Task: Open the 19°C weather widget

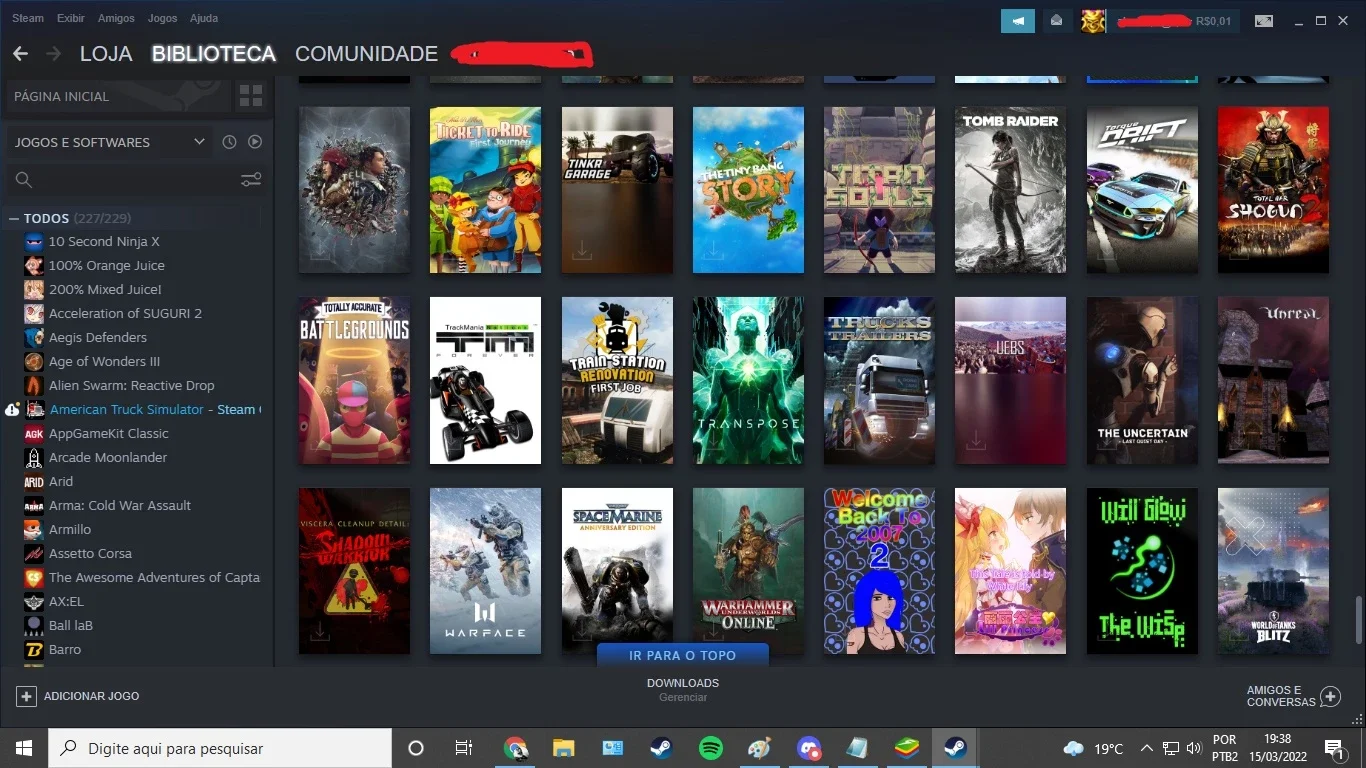Action: [x=1094, y=748]
